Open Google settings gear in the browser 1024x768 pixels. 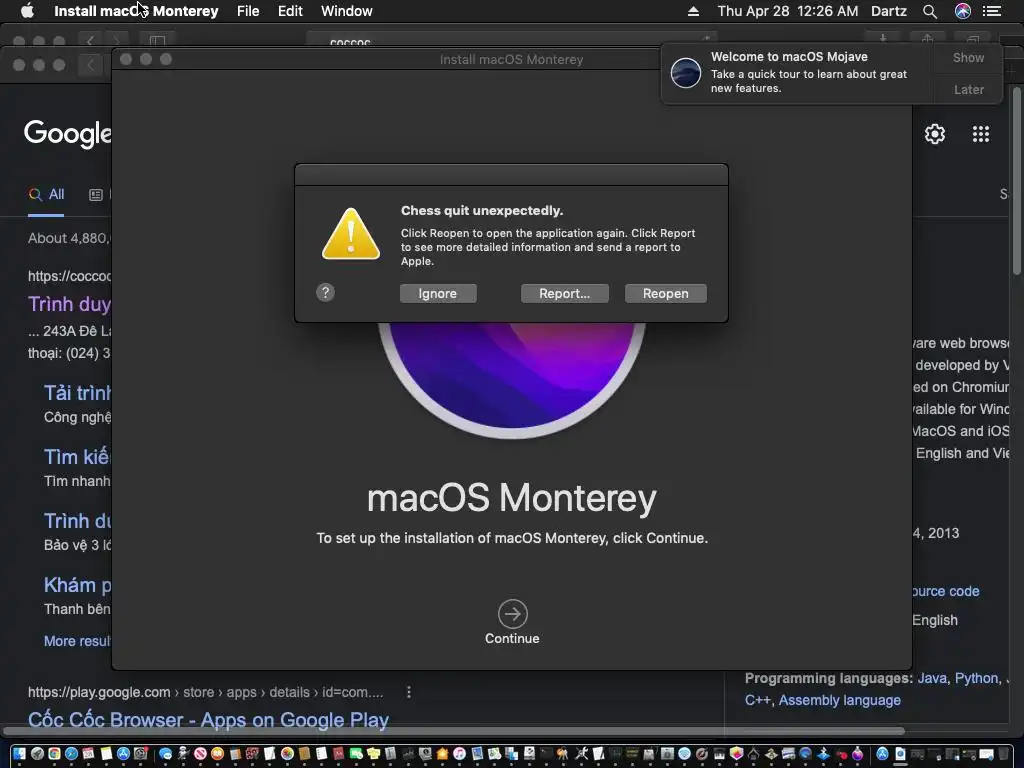pos(935,134)
